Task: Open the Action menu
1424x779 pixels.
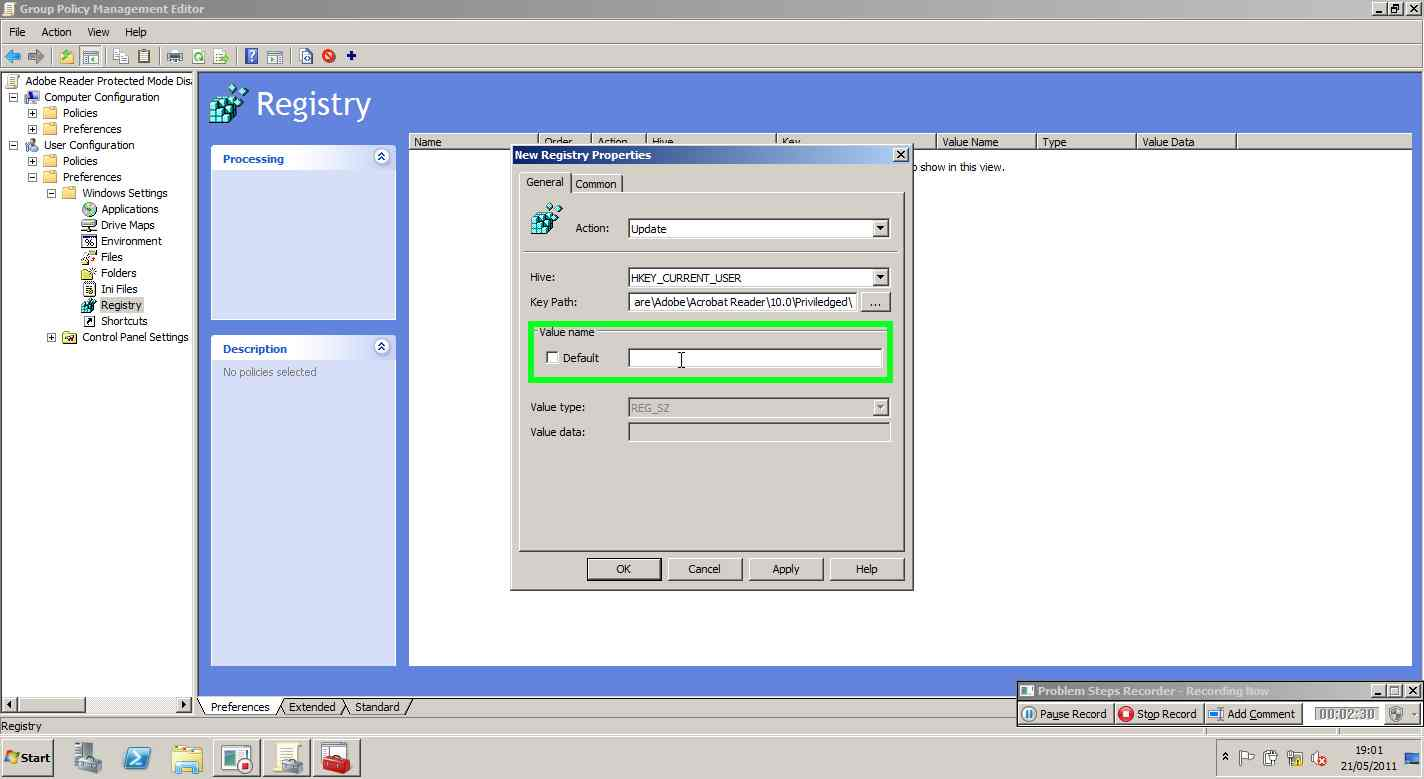Action: (56, 32)
